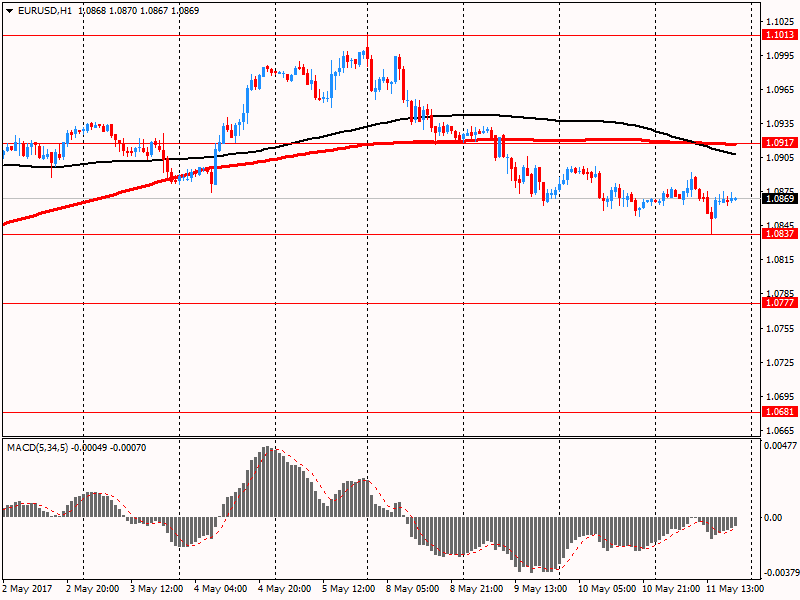Click the 4 May 20:00 time label
Viewport: 800px width, 600px height.
click(285, 589)
